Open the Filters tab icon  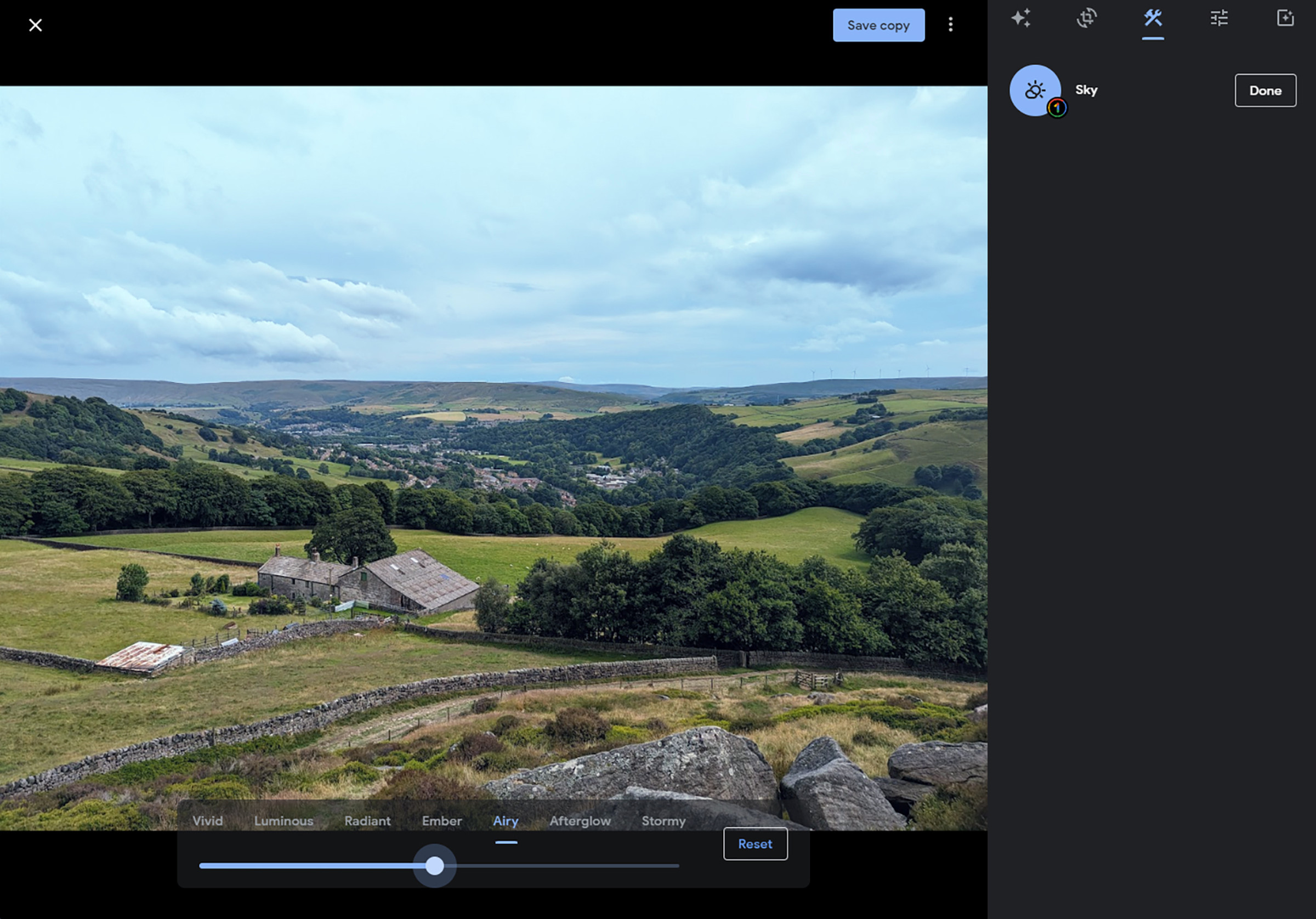point(1285,18)
